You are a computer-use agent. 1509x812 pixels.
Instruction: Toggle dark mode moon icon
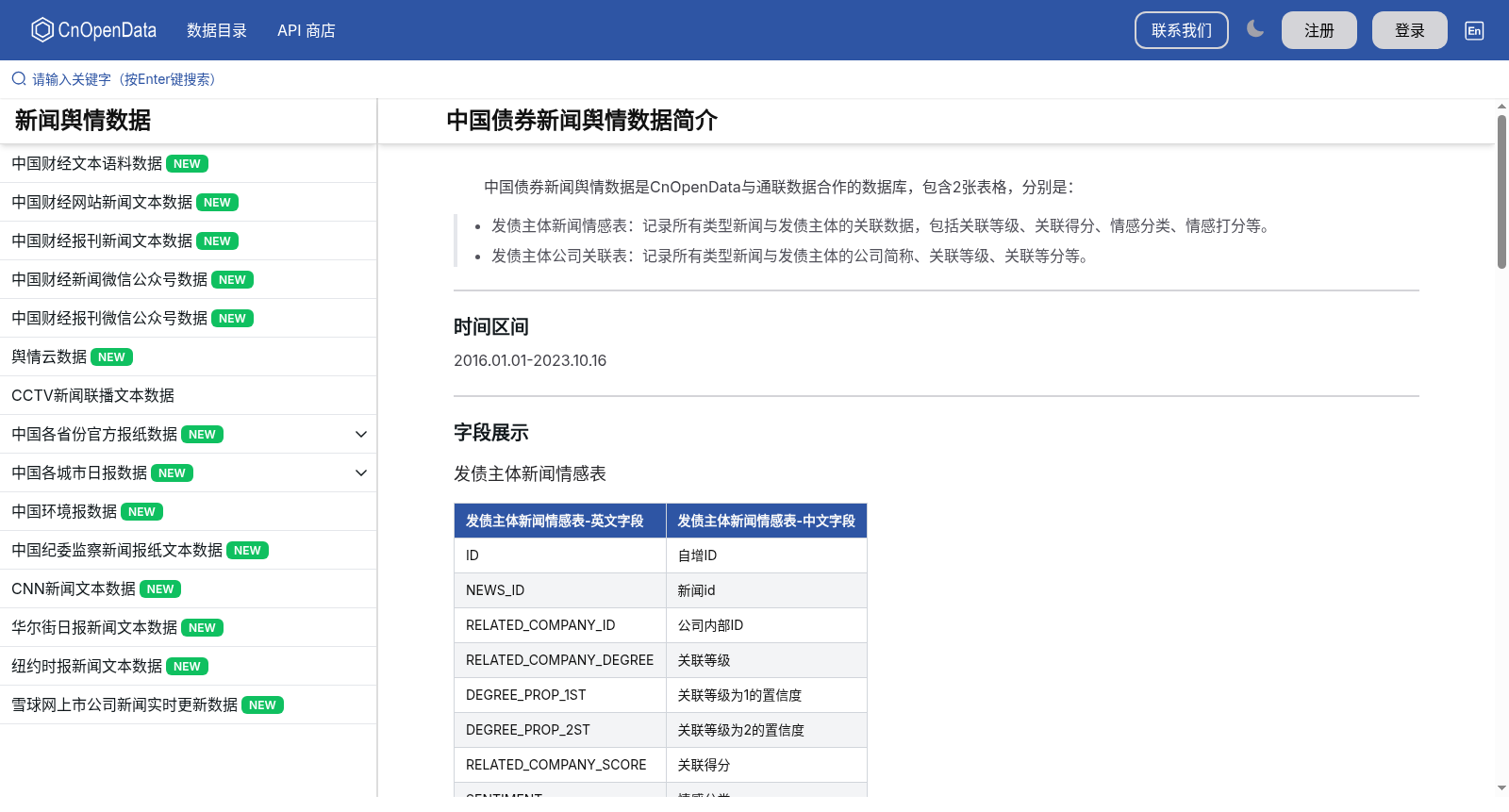click(x=1254, y=29)
